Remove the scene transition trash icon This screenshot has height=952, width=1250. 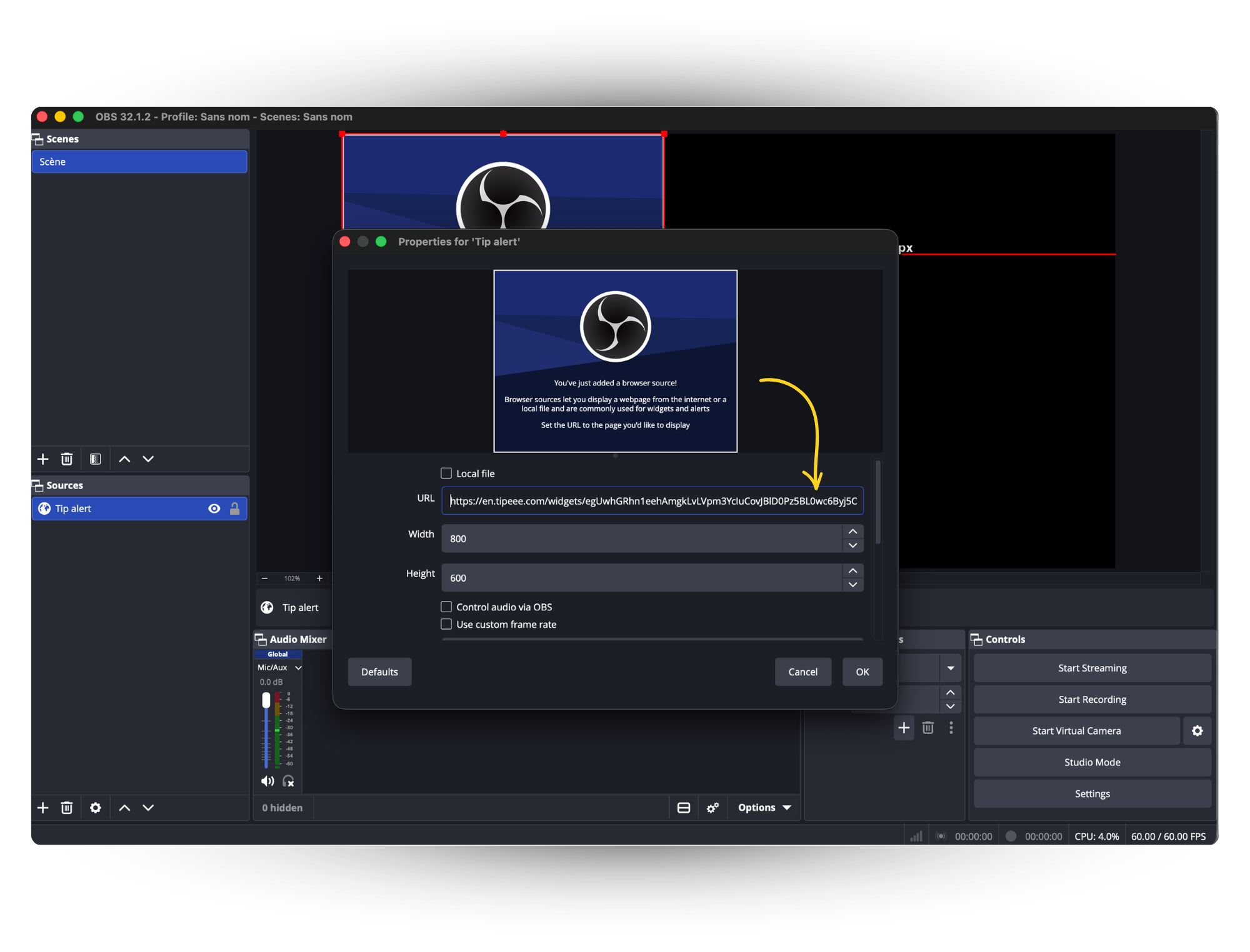[928, 728]
